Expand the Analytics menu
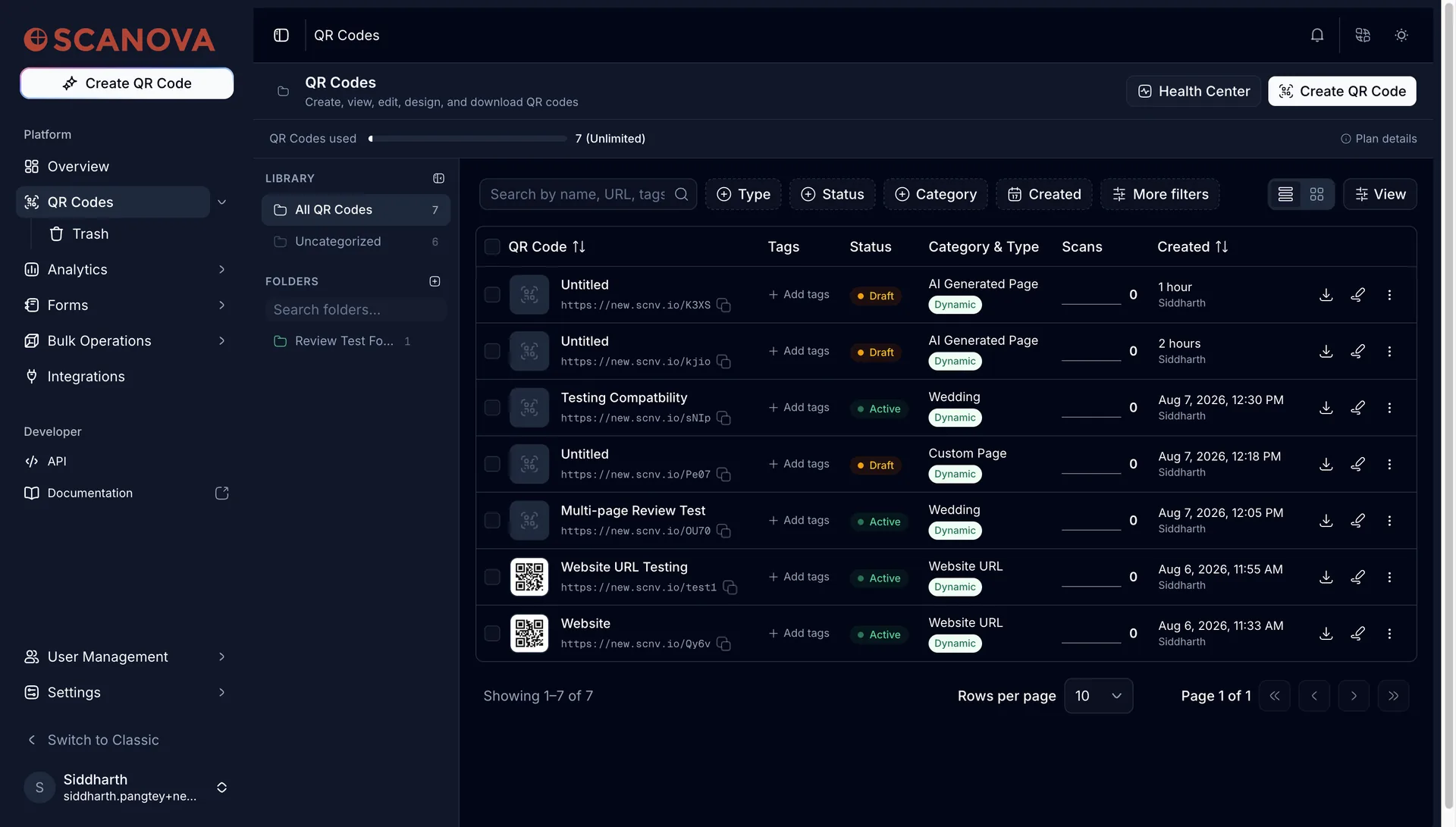This screenshot has width=1456, height=827. click(x=222, y=270)
